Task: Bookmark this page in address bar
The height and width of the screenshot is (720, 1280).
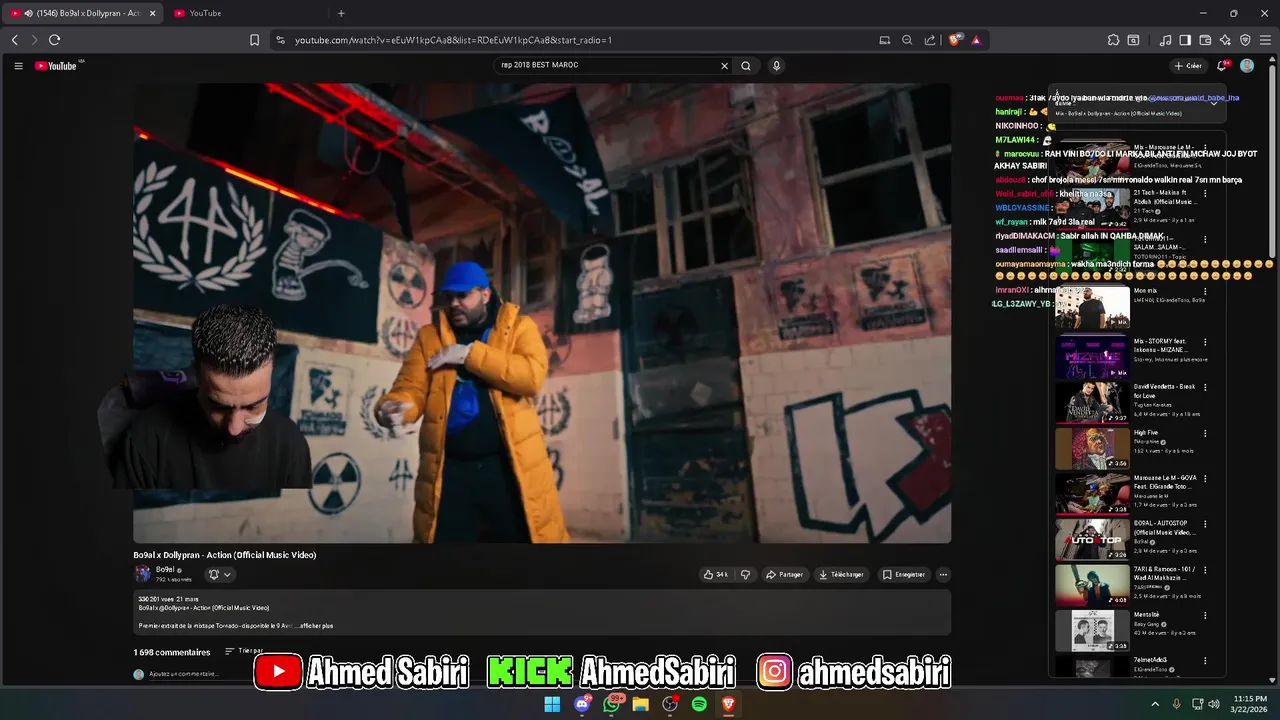Action: (254, 40)
